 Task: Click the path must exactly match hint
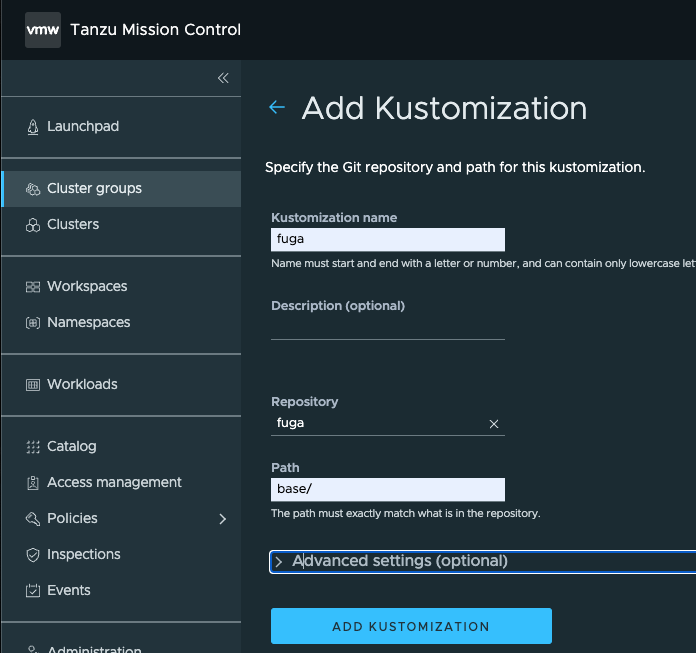pos(405,514)
